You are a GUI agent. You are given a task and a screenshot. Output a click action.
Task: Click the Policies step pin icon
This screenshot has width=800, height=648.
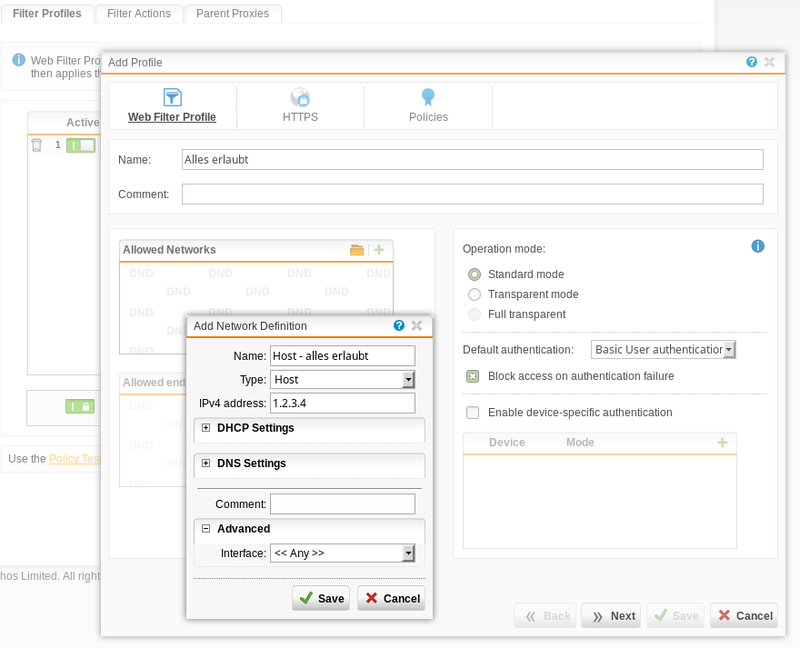428,99
